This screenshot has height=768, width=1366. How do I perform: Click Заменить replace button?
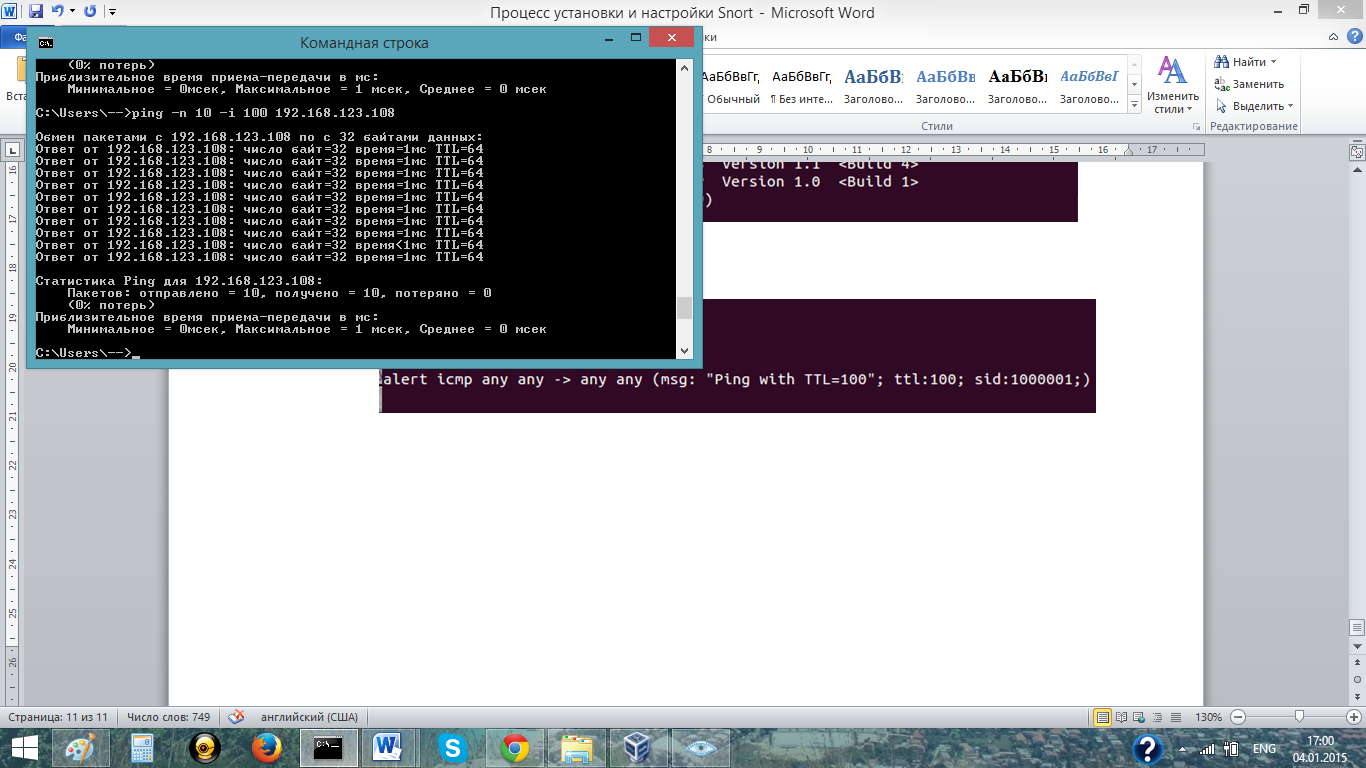tap(1250, 84)
